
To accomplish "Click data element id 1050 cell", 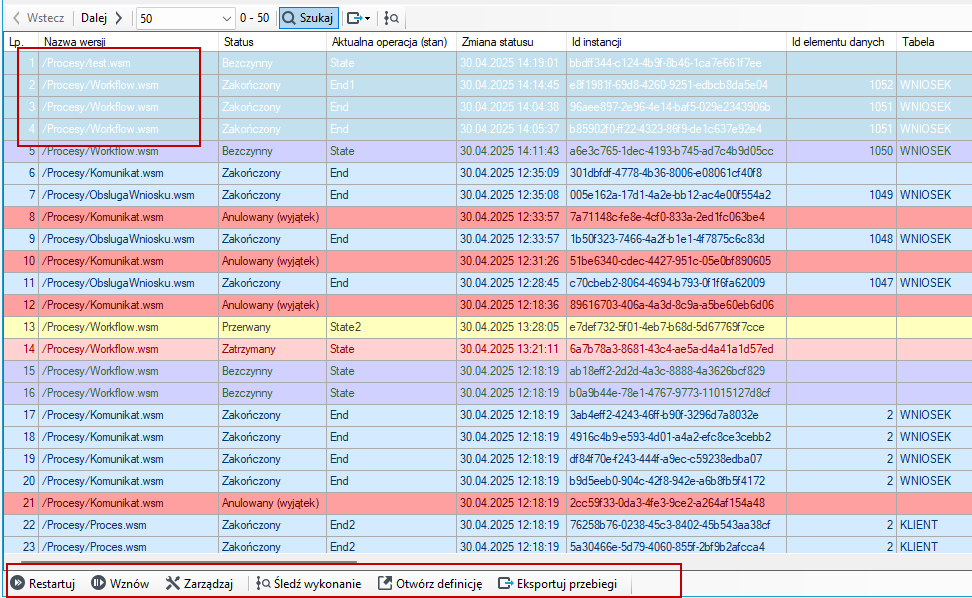I will click(x=841, y=151).
